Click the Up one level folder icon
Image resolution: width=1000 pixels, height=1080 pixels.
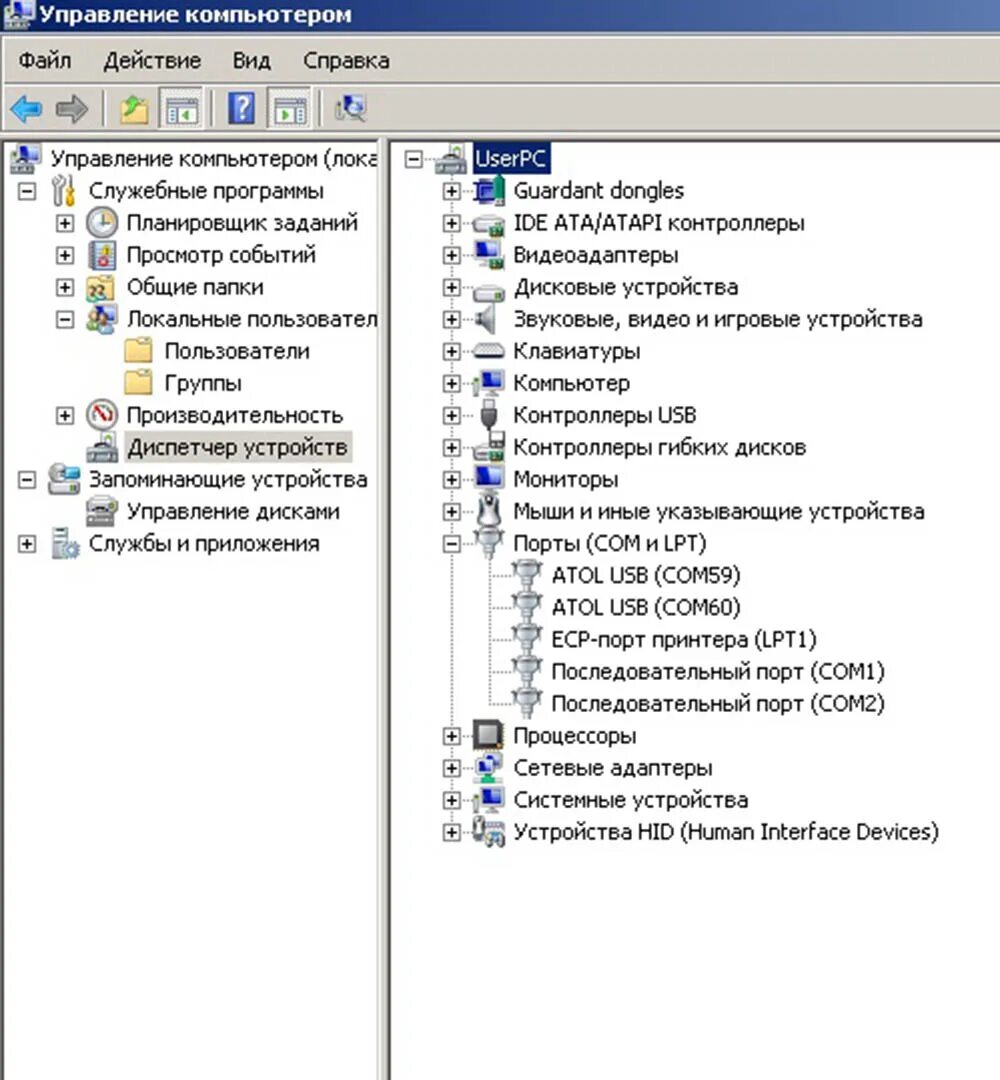click(x=134, y=109)
